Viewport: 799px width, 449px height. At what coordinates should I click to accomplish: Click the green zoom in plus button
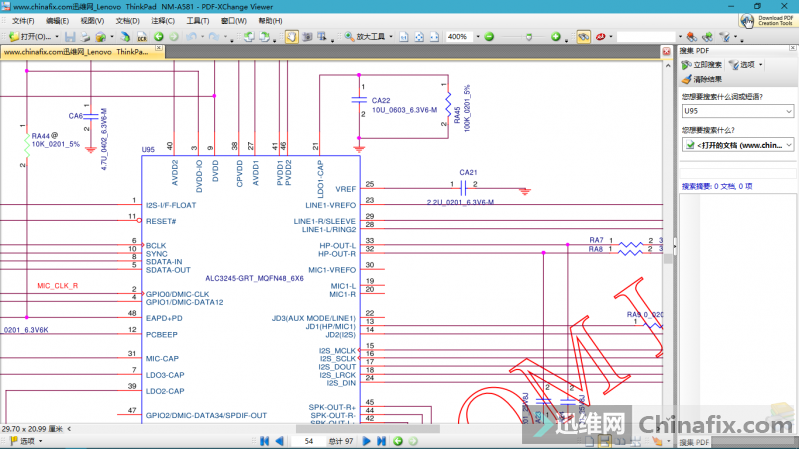(556, 37)
